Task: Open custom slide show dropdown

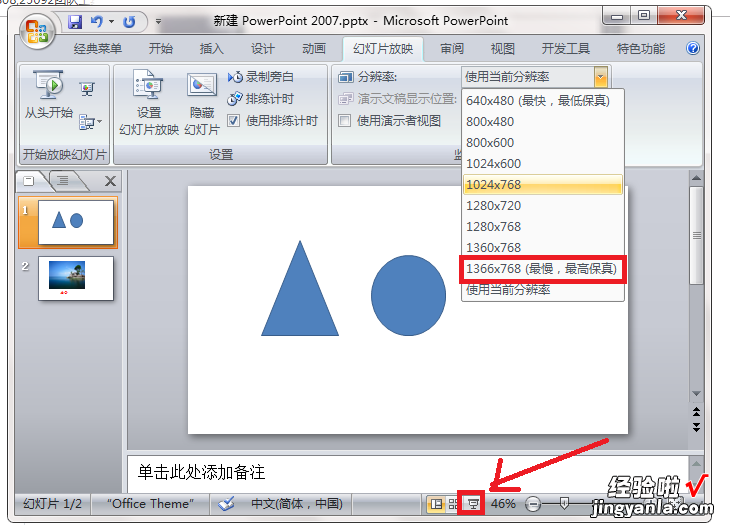Action: (x=90, y=122)
